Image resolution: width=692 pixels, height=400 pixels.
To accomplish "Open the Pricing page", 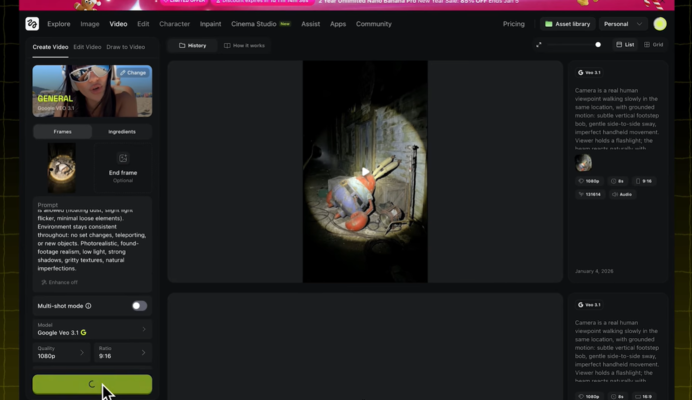I will click(x=514, y=24).
